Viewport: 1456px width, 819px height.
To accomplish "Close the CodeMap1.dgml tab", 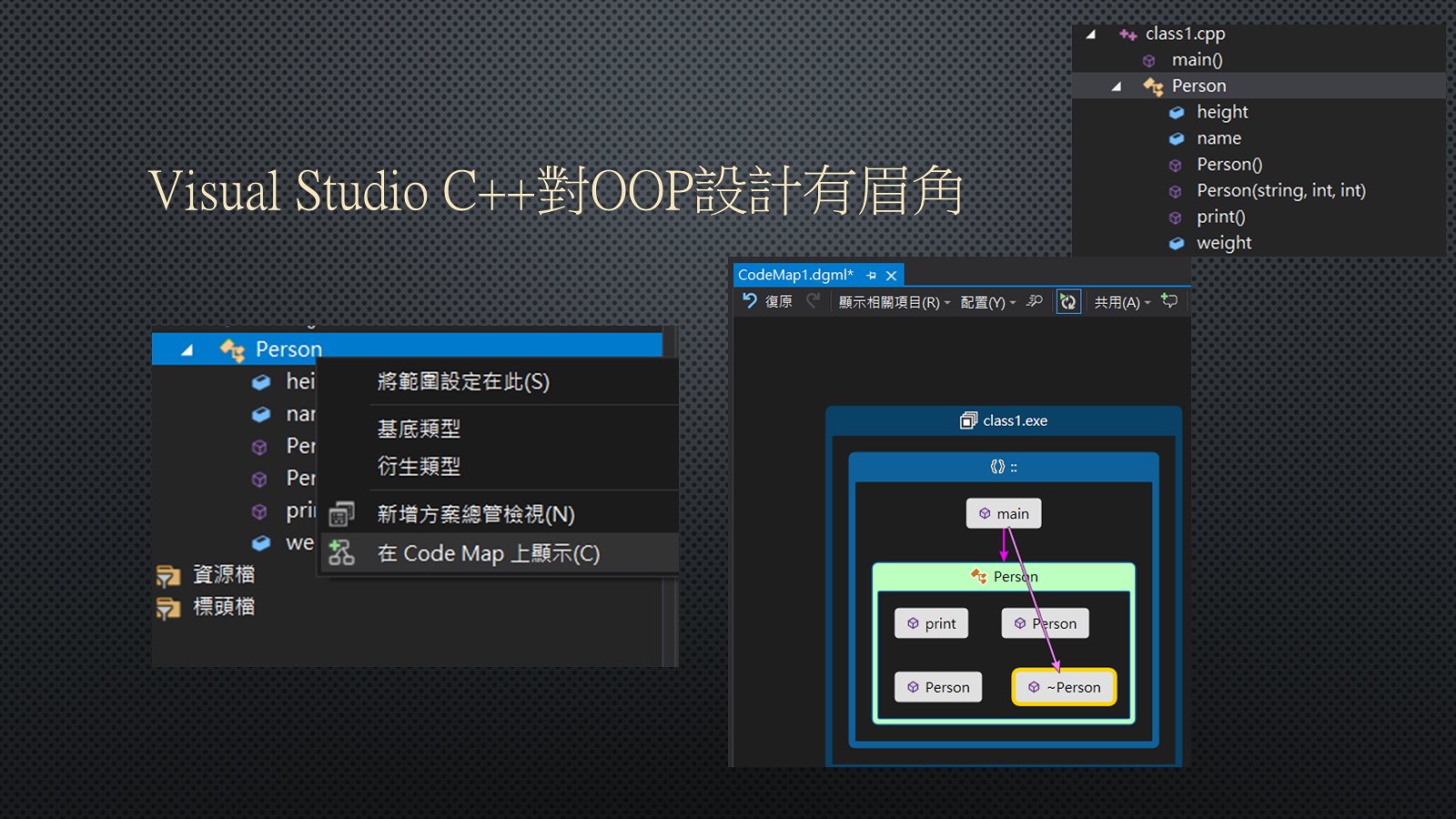I will tap(892, 275).
